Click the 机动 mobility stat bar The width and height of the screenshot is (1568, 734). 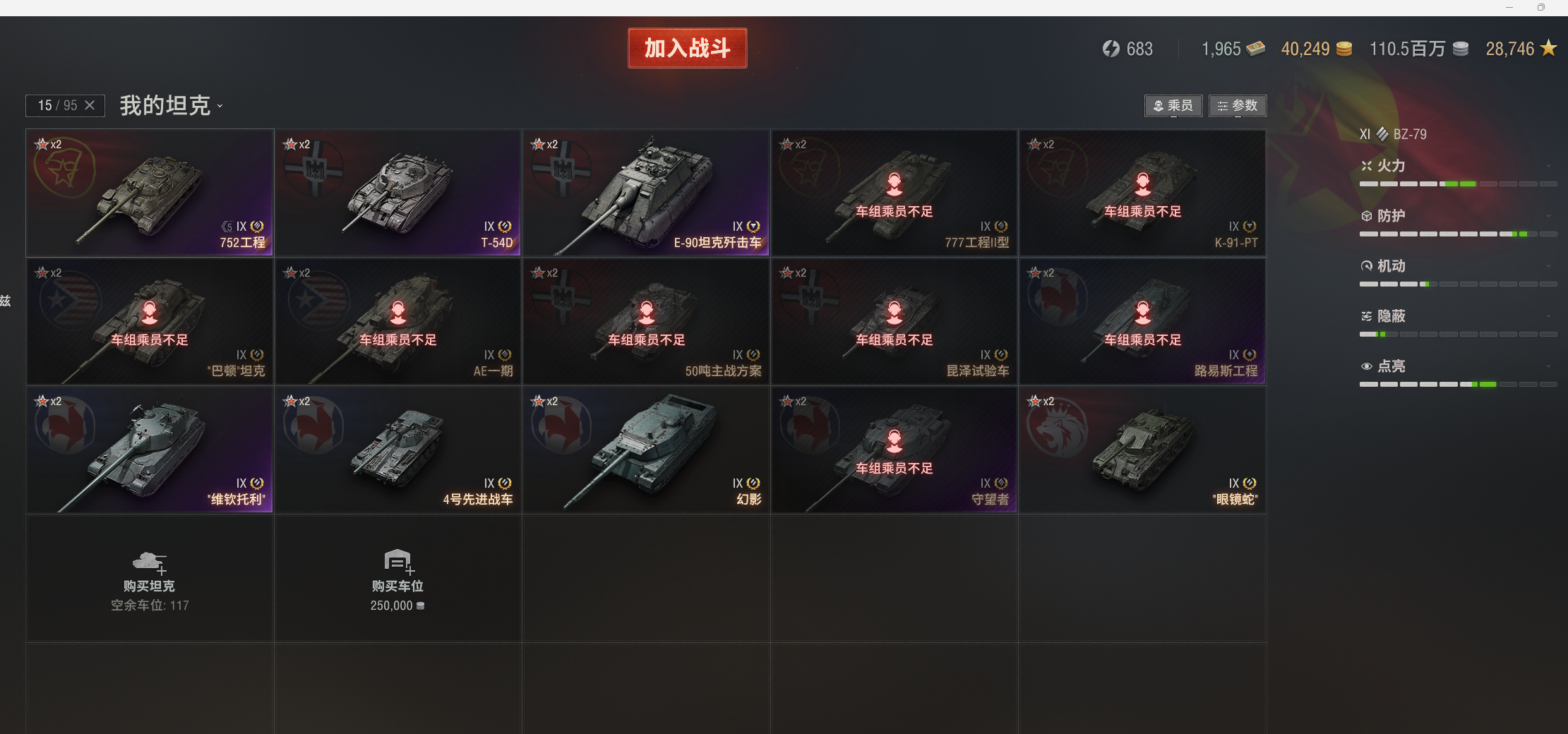[x=1458, y=284]
